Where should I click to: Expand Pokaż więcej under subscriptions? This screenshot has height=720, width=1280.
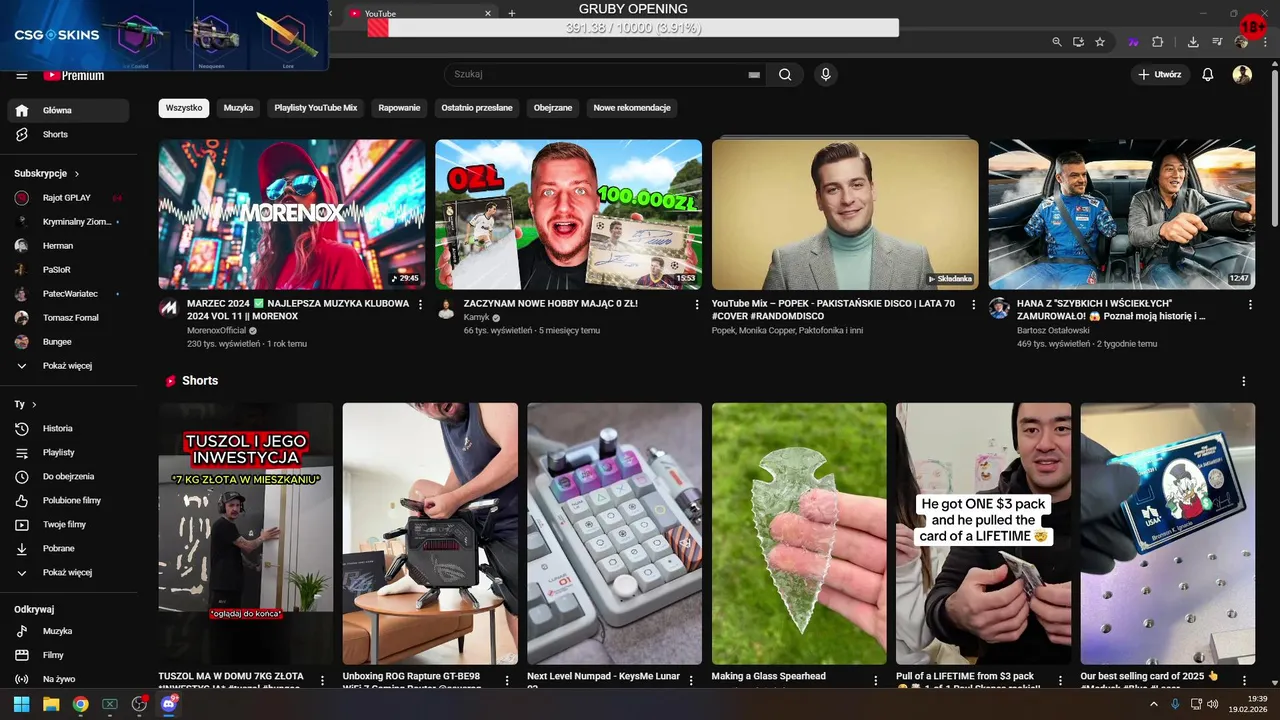click(68, 366)
